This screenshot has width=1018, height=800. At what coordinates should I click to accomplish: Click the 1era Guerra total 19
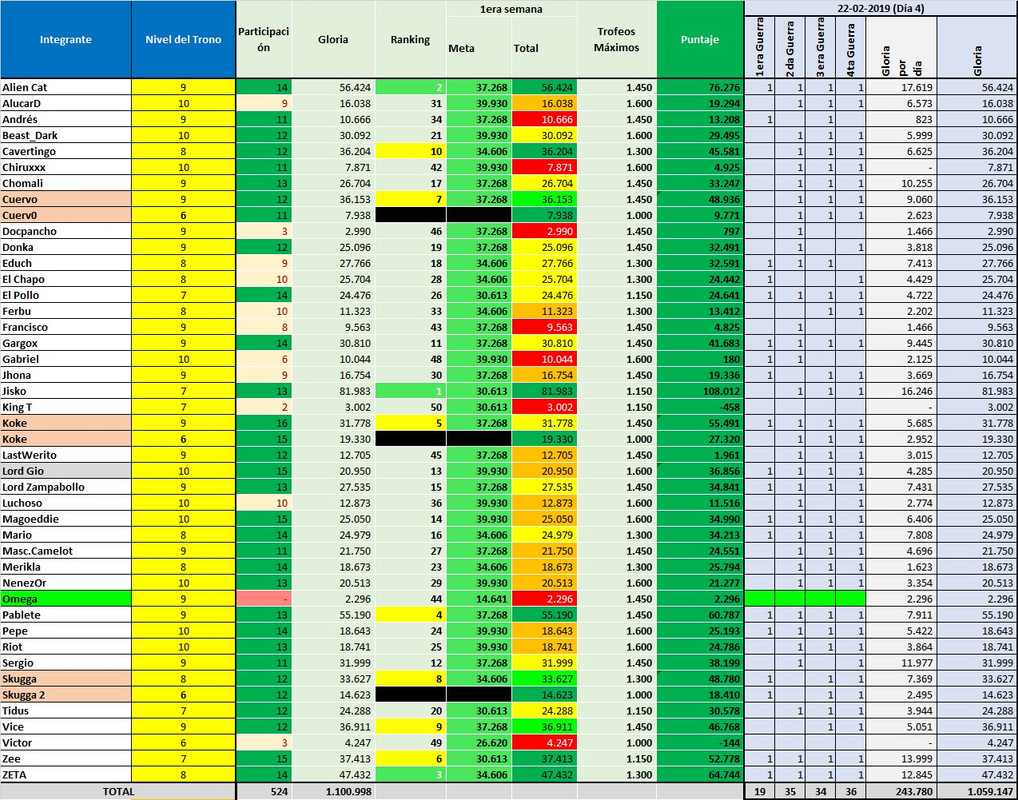[760, 792]
